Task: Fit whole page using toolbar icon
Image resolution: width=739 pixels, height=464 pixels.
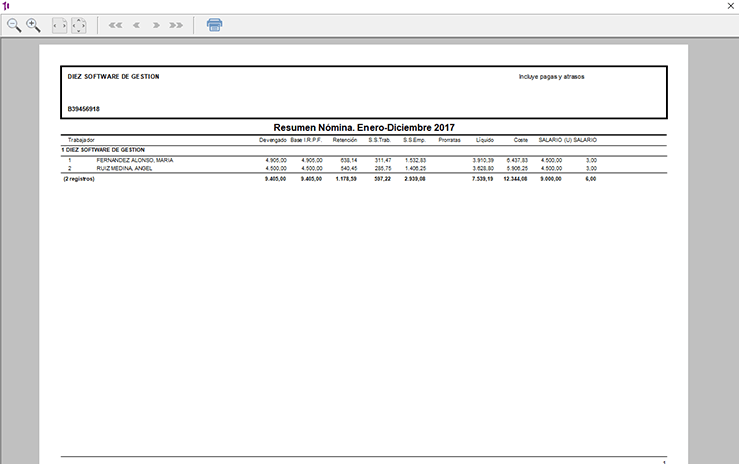Action: (79, 25)
